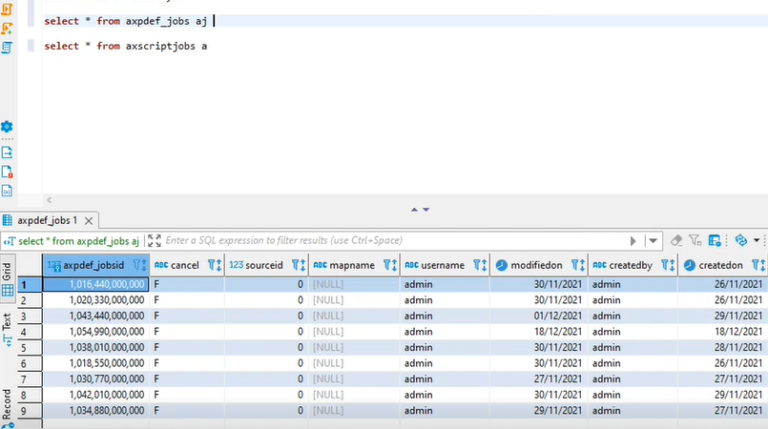Apply filter with the play arrow icon
Screen dimensions: 768x429
633,241
